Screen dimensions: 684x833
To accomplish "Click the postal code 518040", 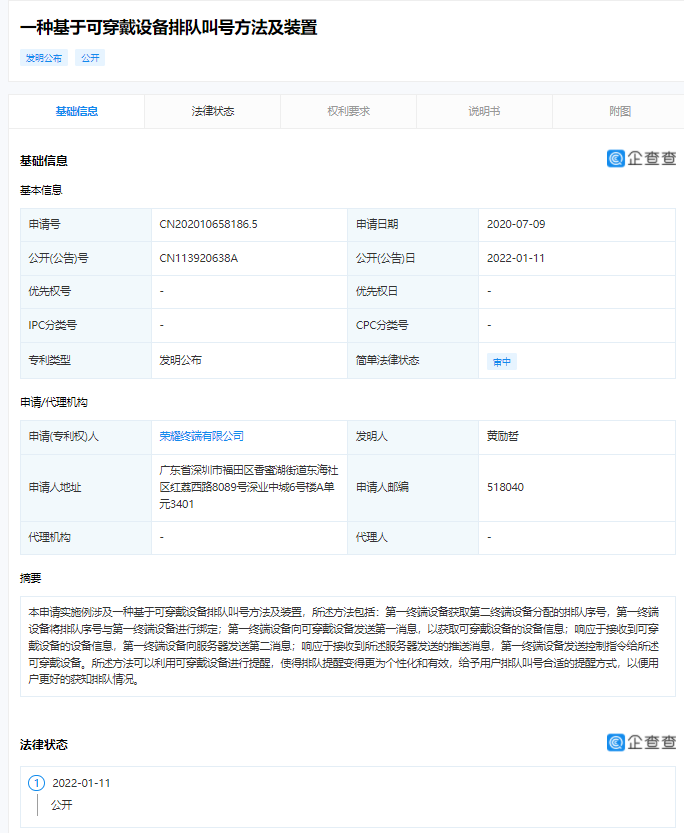I will (505, 487).
